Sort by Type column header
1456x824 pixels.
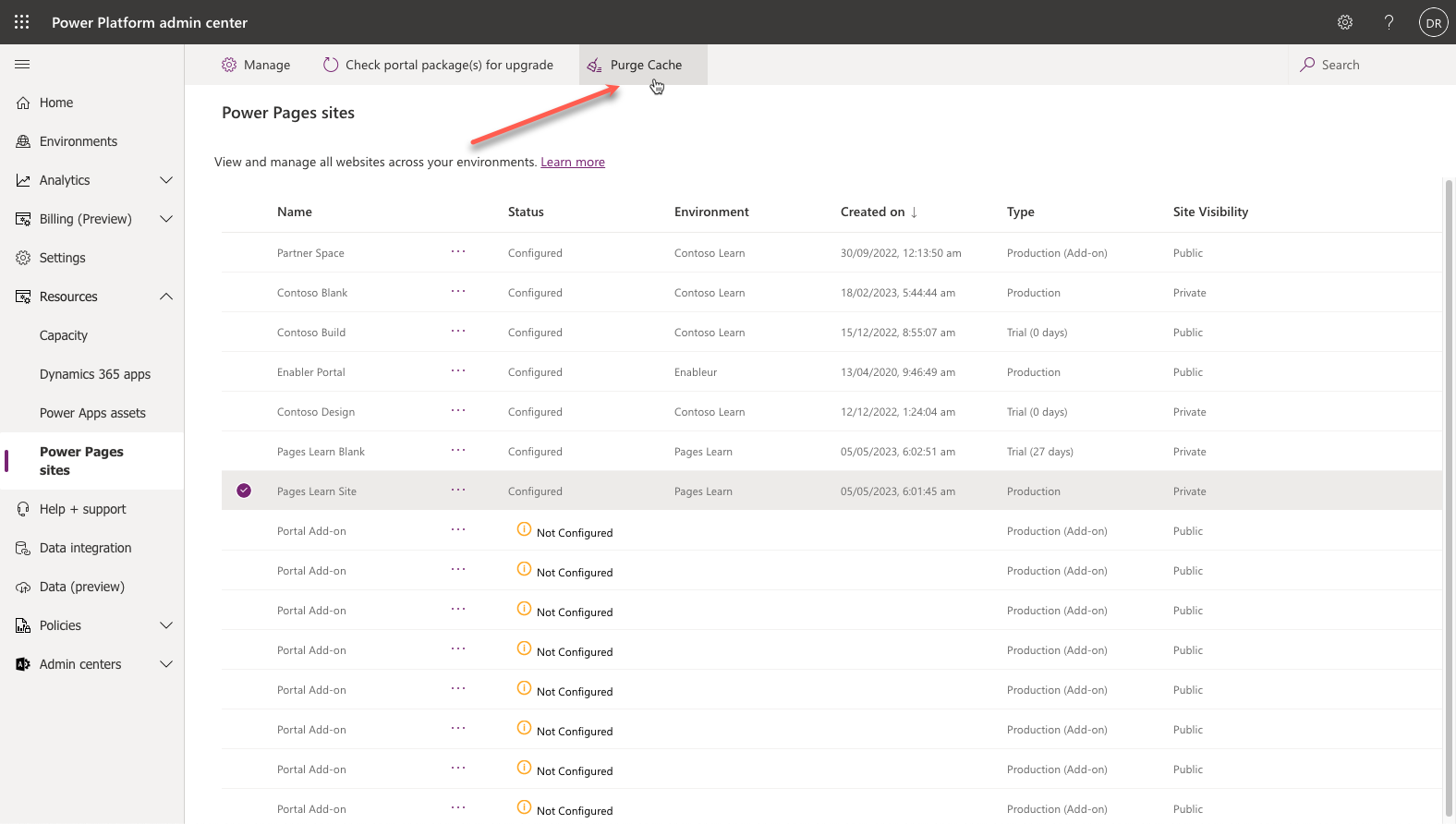1021,212
